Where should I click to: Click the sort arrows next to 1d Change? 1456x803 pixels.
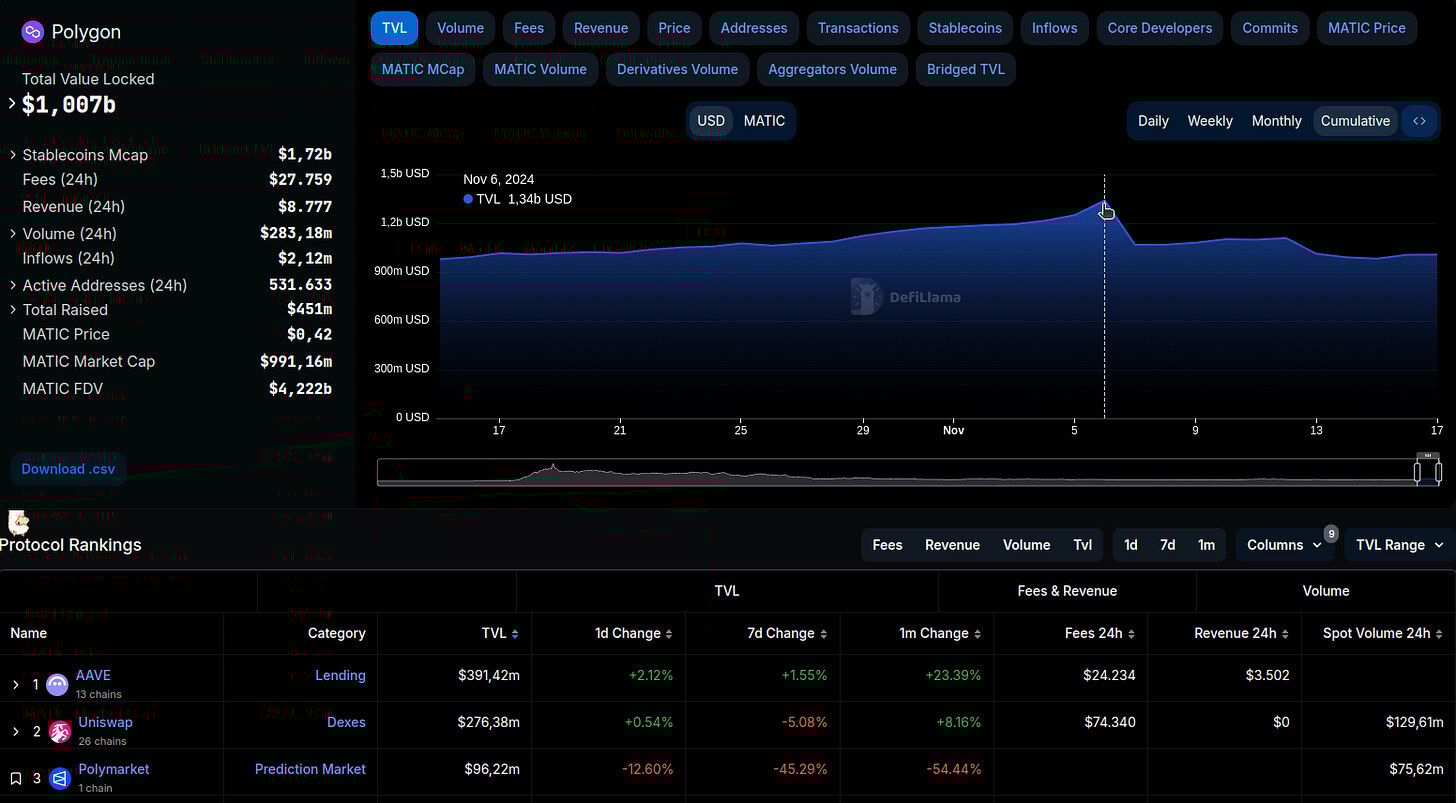669,634
